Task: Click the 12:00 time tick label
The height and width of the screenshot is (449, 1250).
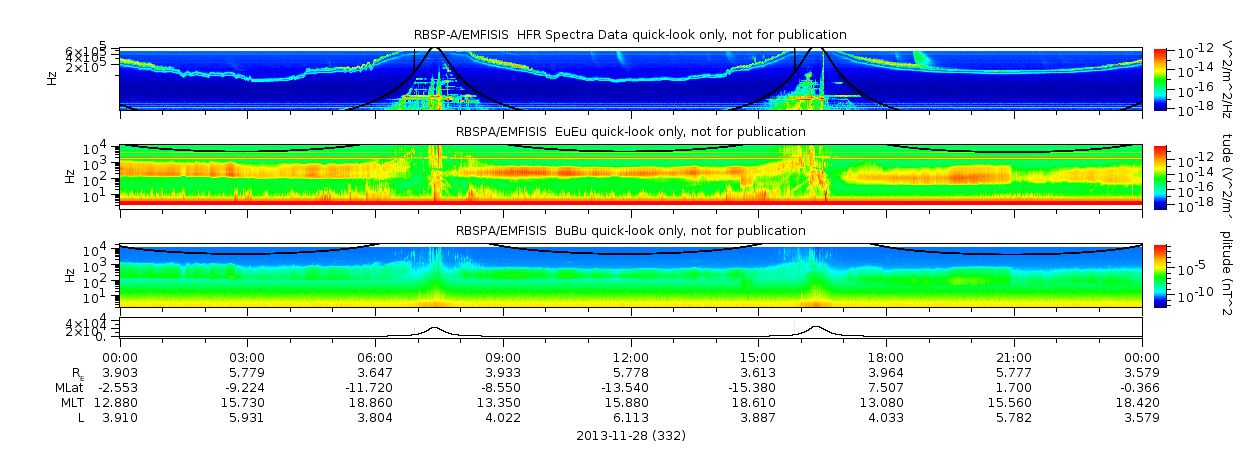Action: pyautogui.click(x=631, y=357)
